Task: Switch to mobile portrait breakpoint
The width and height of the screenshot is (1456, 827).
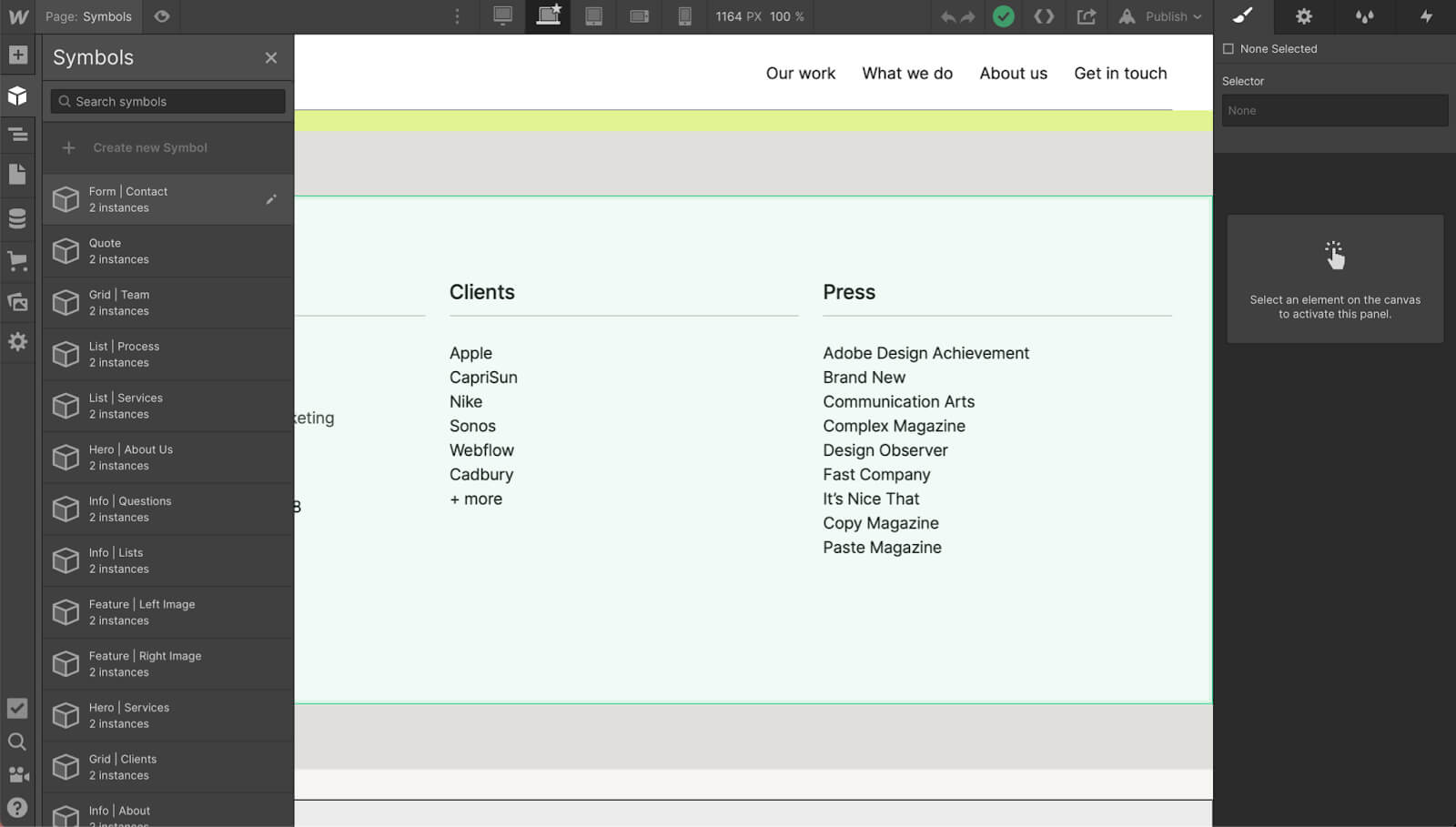Action: click(x=684, y=16)
